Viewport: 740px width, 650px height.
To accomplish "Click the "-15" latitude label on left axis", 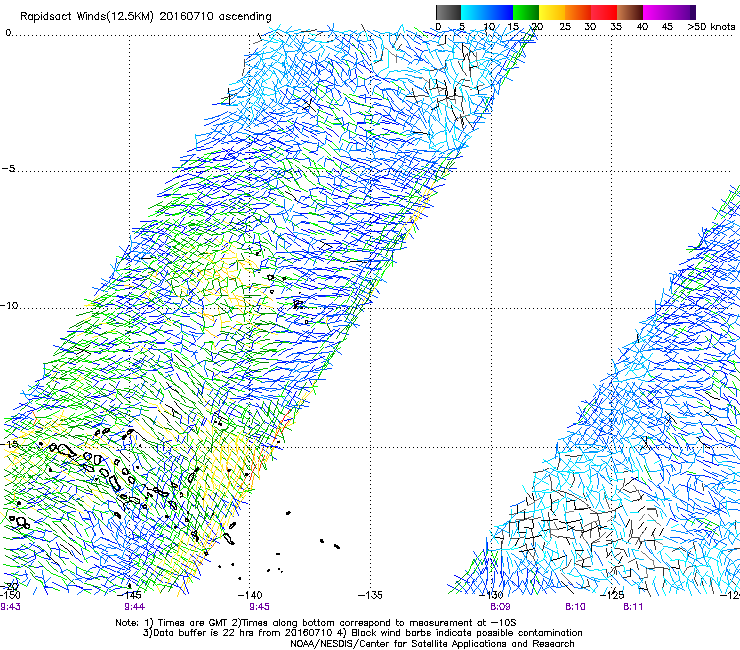I will pos(9,444).
